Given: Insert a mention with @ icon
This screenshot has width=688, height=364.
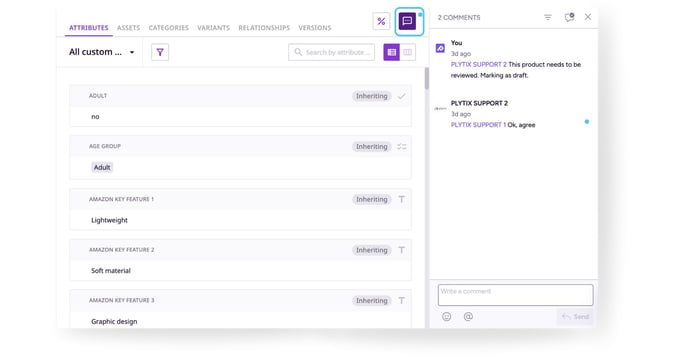Looking at the screenshot, I should point(468,317).
